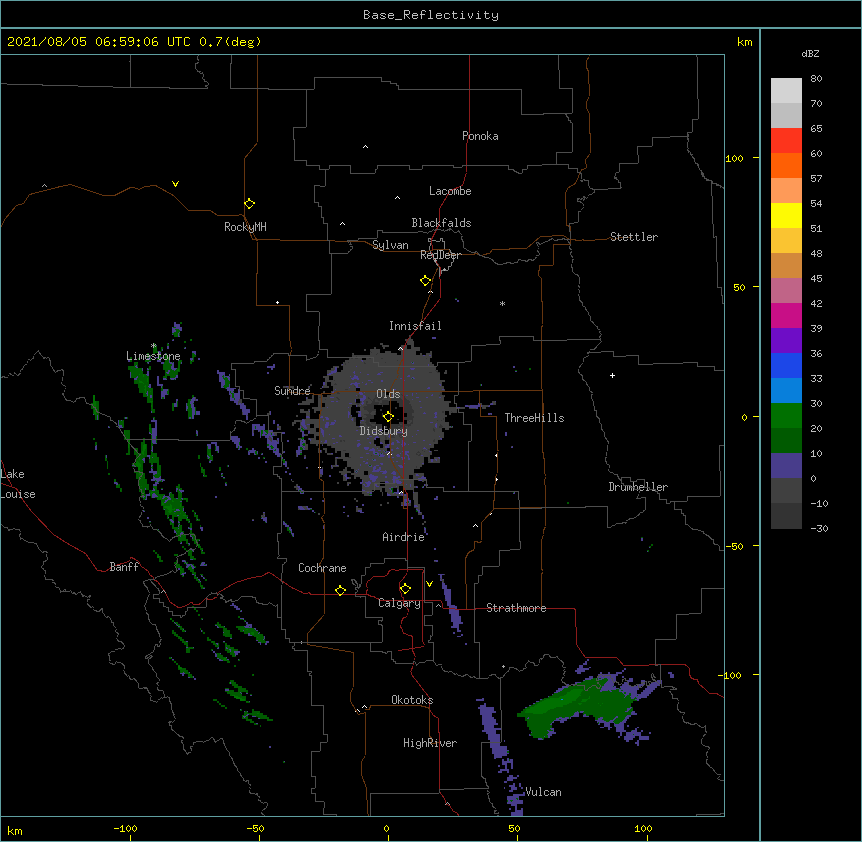Screen dimensions: 862x842
Task: Click the yellow V marker northwest of RockyMH
Action: pos(175,184)
